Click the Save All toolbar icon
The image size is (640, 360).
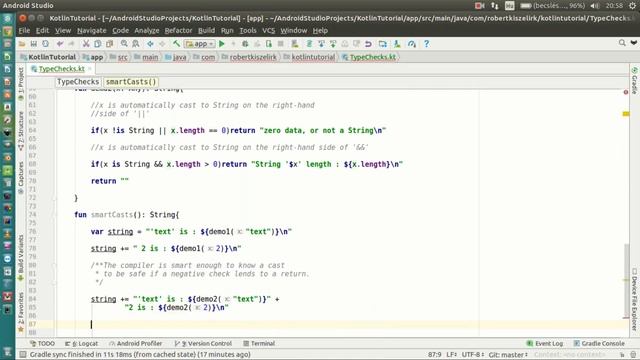pos(33,44)
